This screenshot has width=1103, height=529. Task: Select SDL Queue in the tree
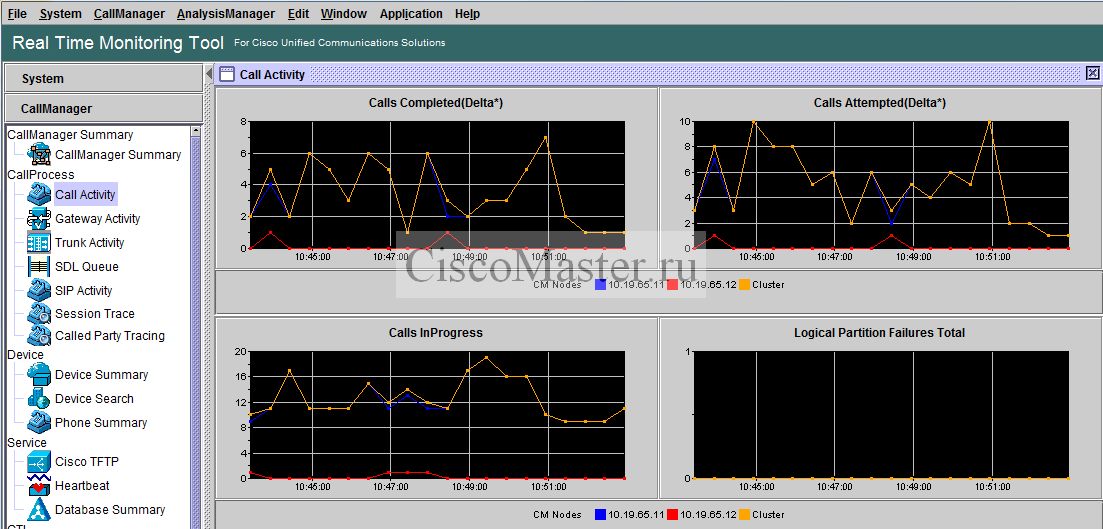87,267
